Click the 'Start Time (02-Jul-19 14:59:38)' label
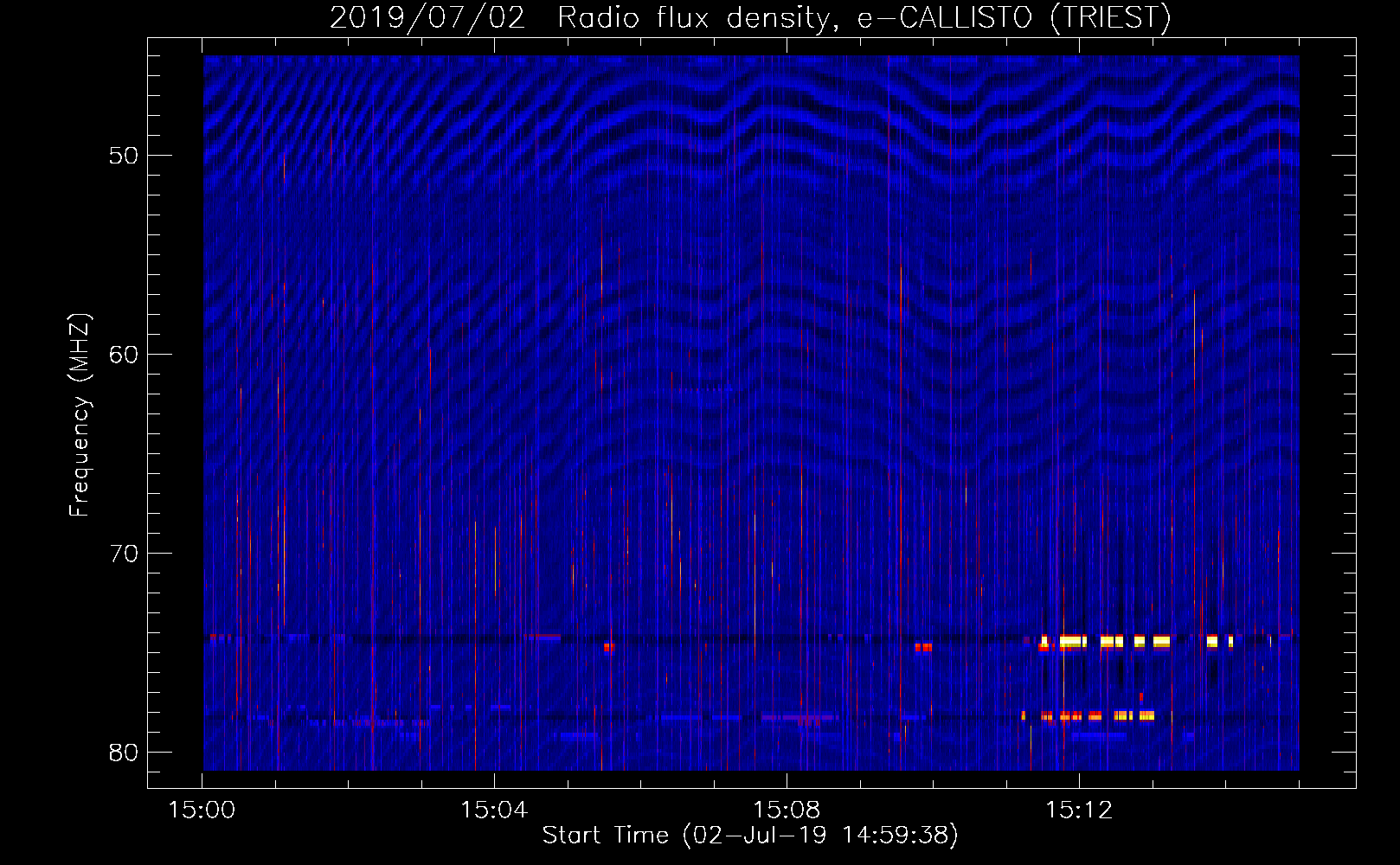 tap(750, 836)
